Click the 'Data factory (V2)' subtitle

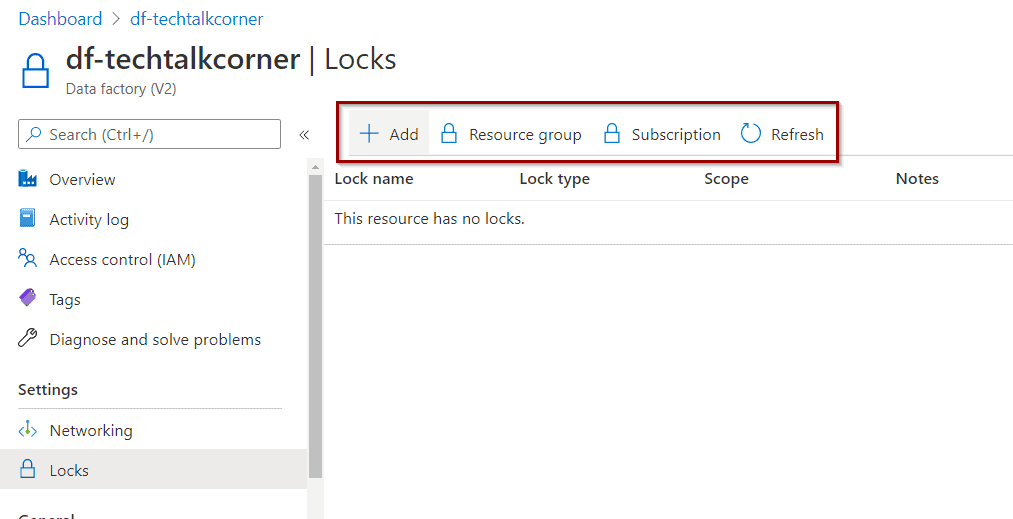point(121,89)
